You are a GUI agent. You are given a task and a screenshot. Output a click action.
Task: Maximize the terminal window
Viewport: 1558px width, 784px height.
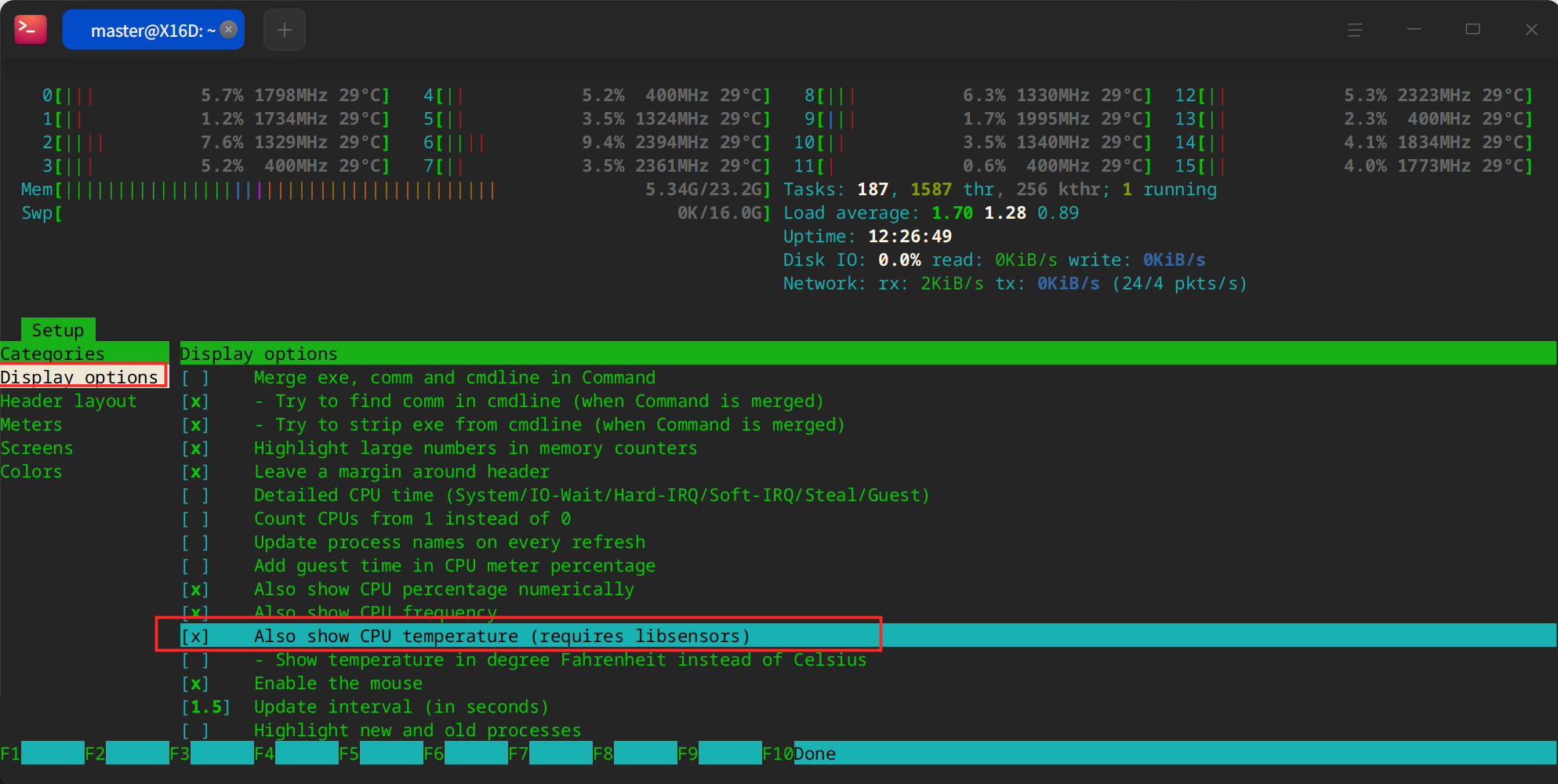(1473, 30)
